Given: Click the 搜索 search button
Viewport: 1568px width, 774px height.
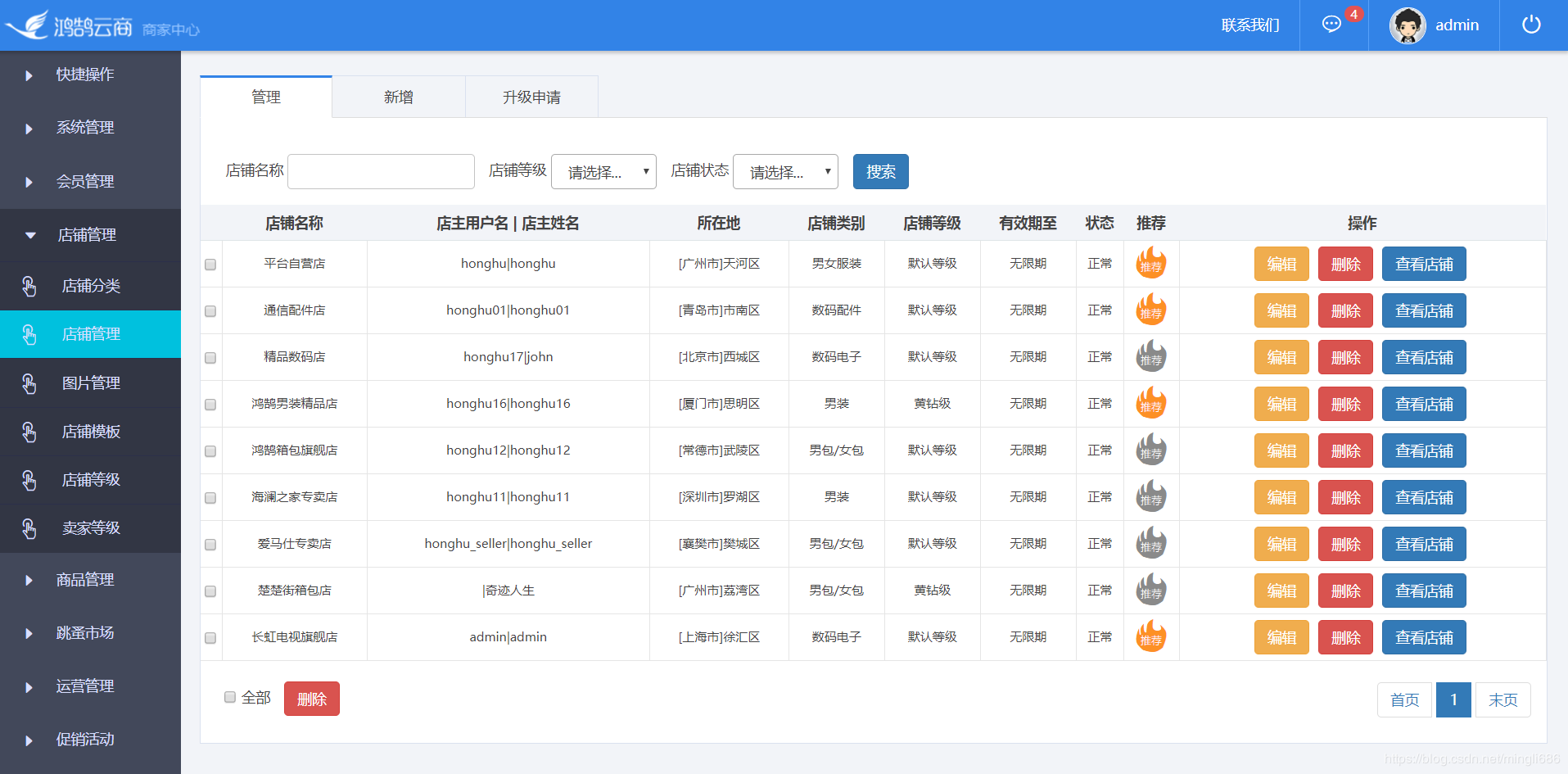Looking at the screenshot, I should coord(880,171).
